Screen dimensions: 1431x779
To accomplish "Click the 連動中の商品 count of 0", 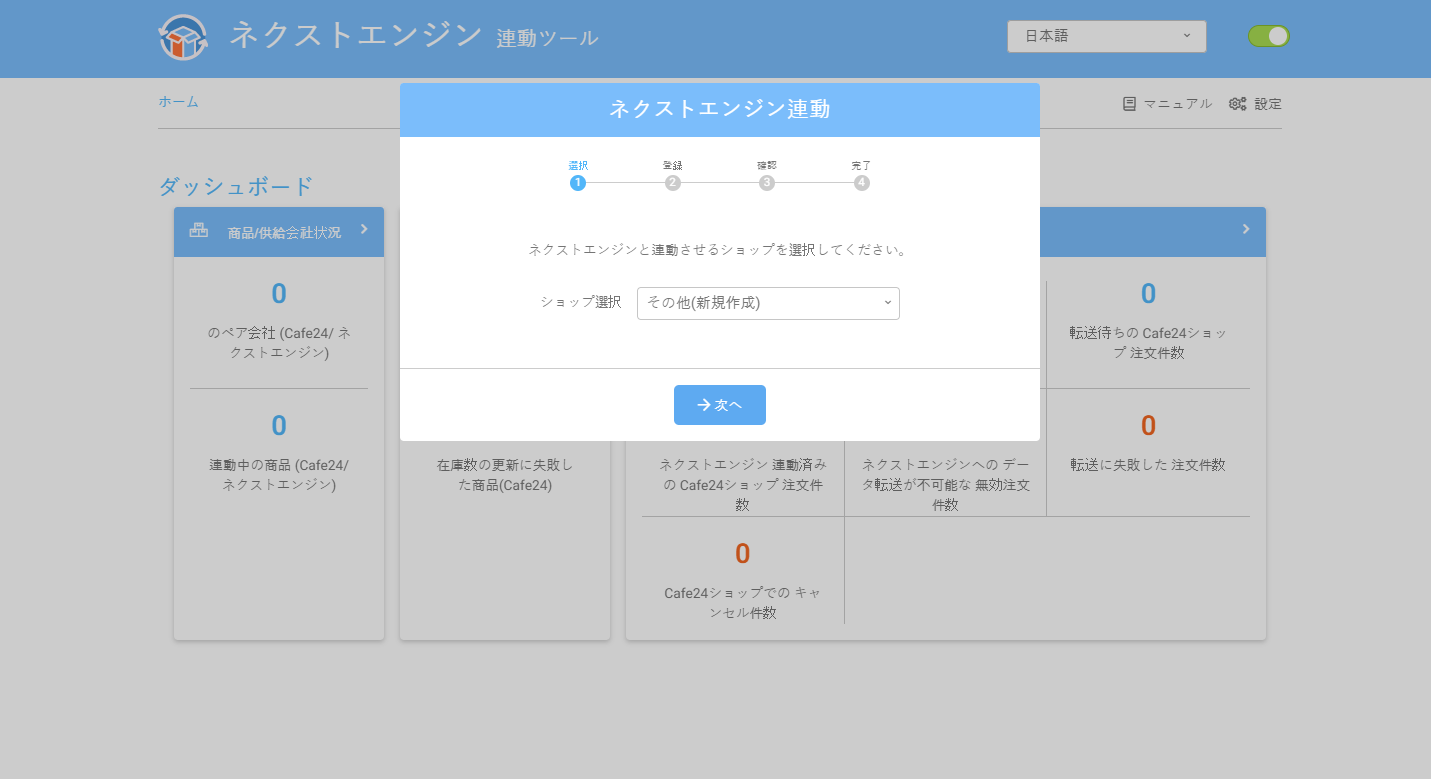I will (x=279, y=426).
